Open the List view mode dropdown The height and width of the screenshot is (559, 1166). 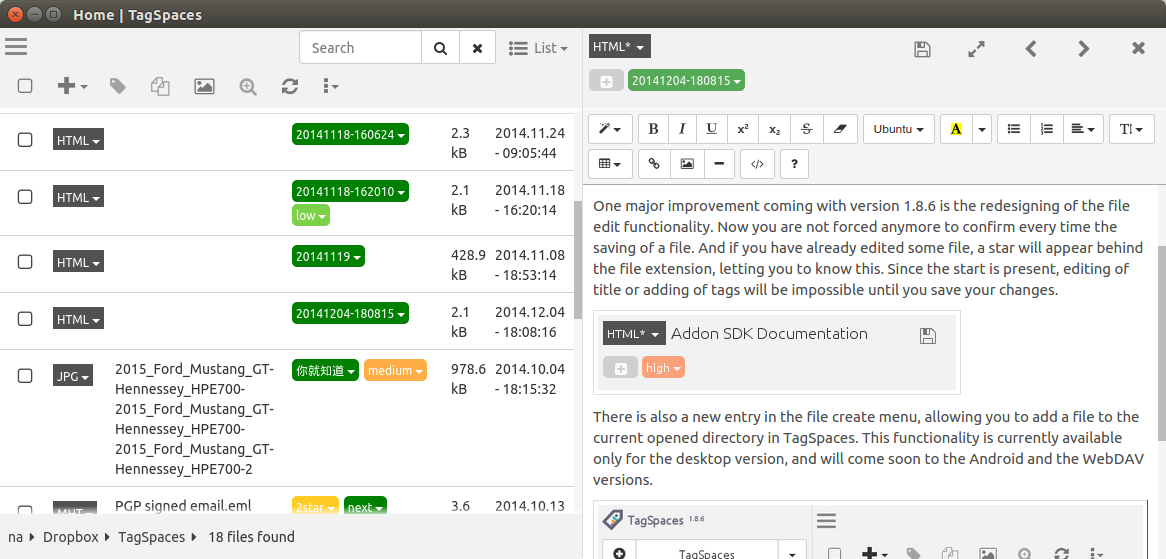[538, 48]
